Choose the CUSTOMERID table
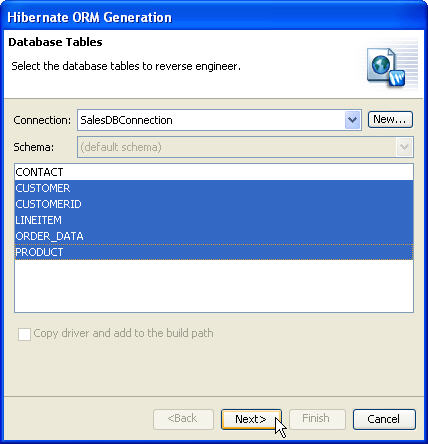Viewport: 428px width, 444px height. (214, 204)
